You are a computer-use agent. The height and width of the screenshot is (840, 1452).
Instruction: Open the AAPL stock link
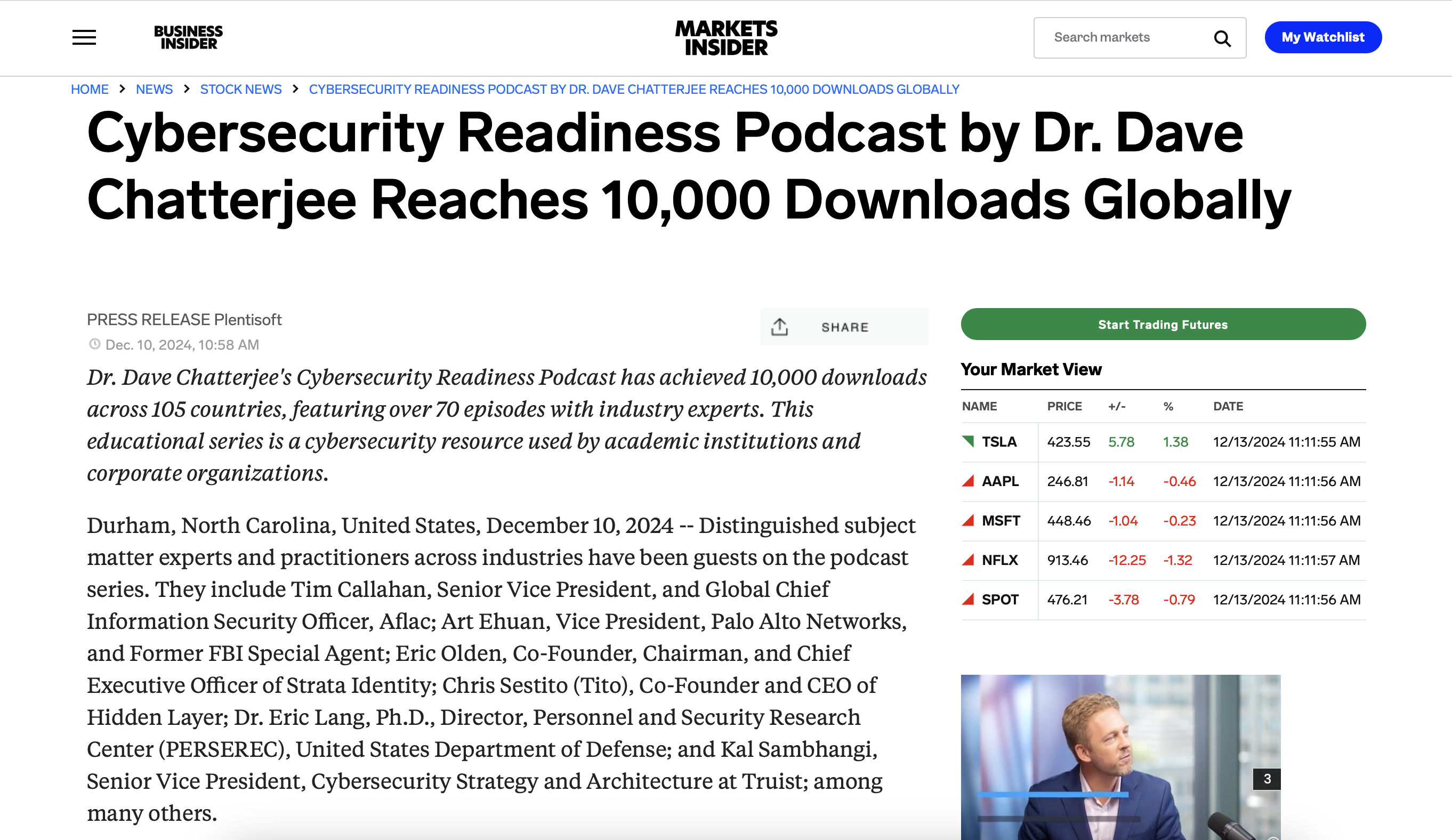[x=1001, y=481]
